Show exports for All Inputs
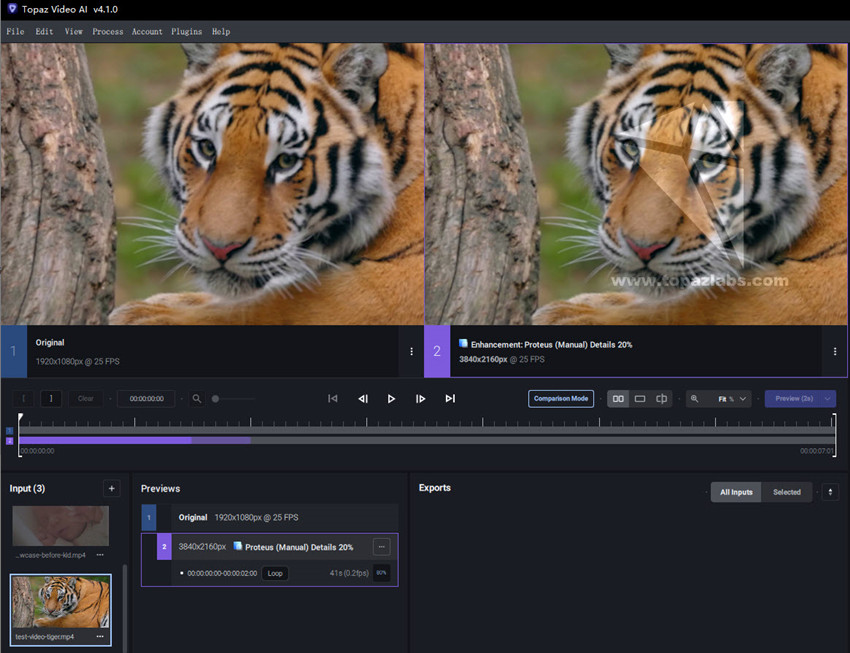This screenshot has height=653, width=850. click(736, 492)
